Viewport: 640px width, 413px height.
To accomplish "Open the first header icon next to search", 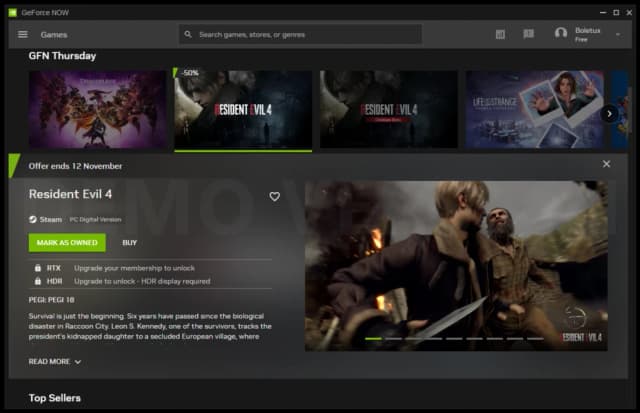I will pos(500,34).
